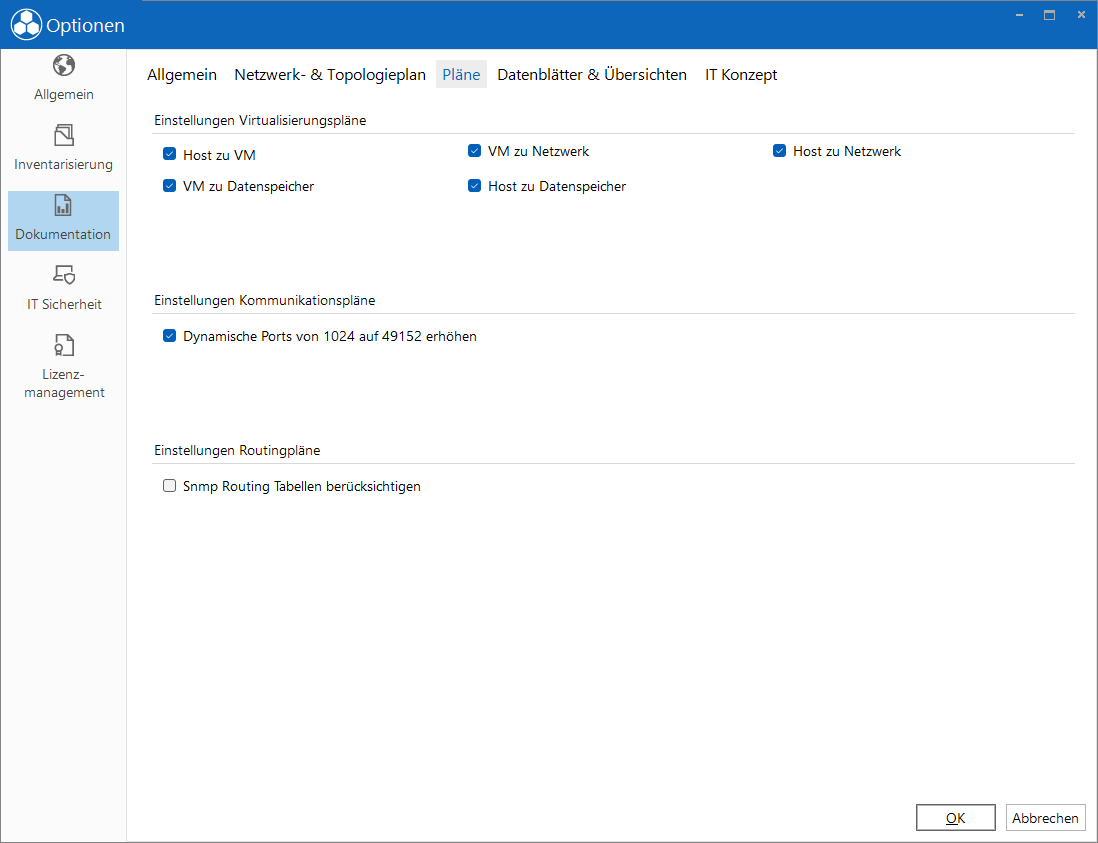Go to Datenblätter & Übersichten tab
This screenshot has width=1098, height=843.
(x=592, y=74)
